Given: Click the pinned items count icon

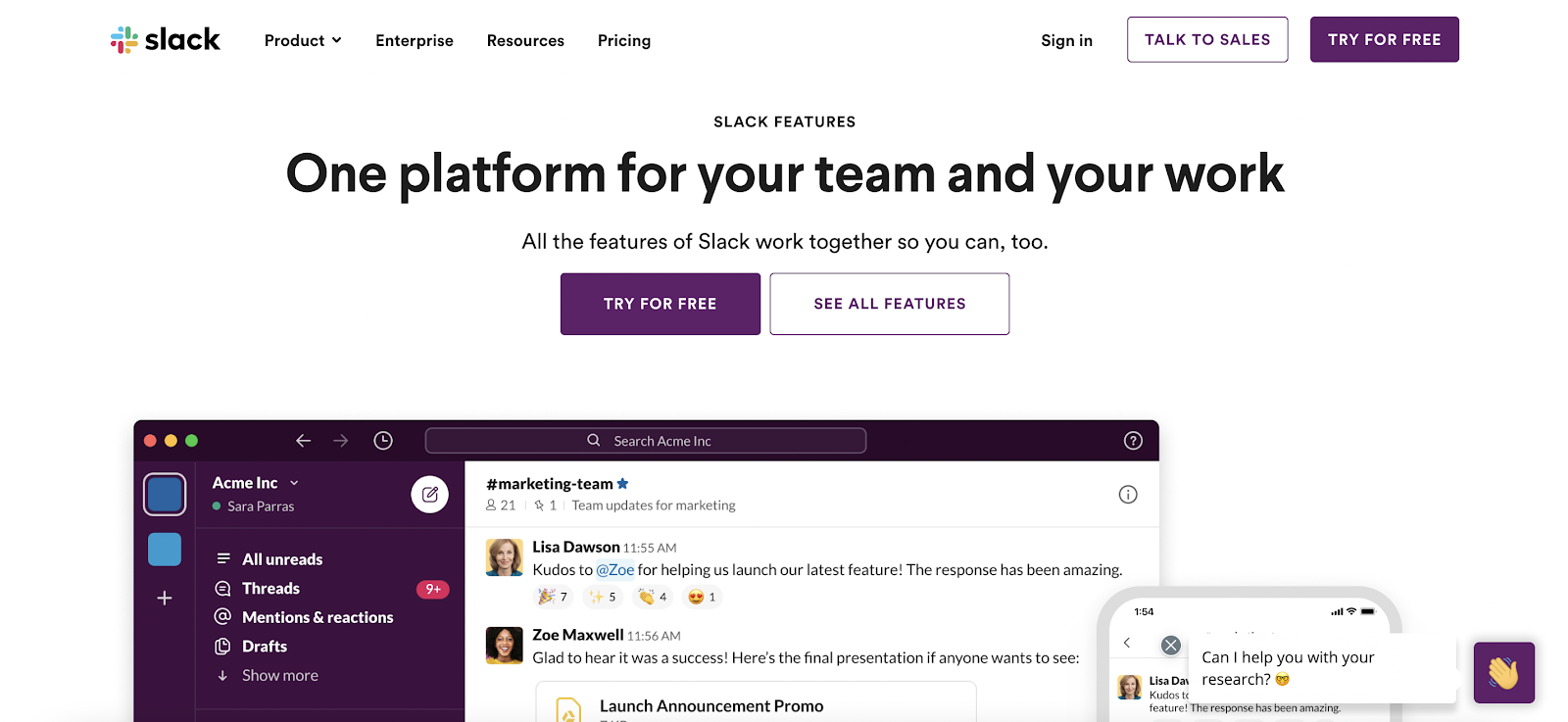Looking at the screenshot, I should (546, 505).
